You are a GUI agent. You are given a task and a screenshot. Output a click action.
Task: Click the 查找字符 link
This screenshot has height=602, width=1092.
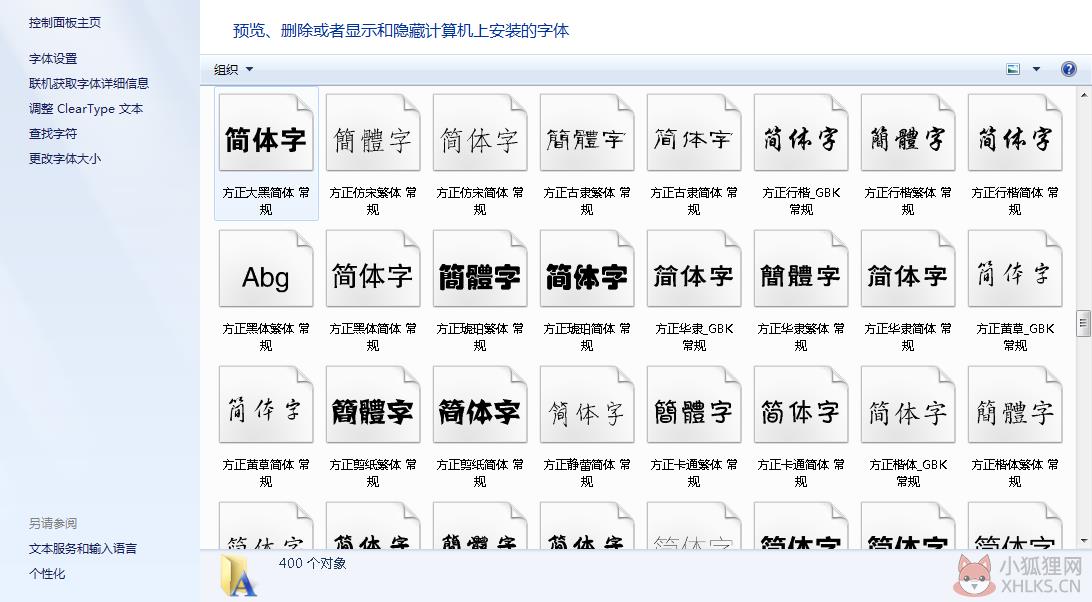pos(53,134)
